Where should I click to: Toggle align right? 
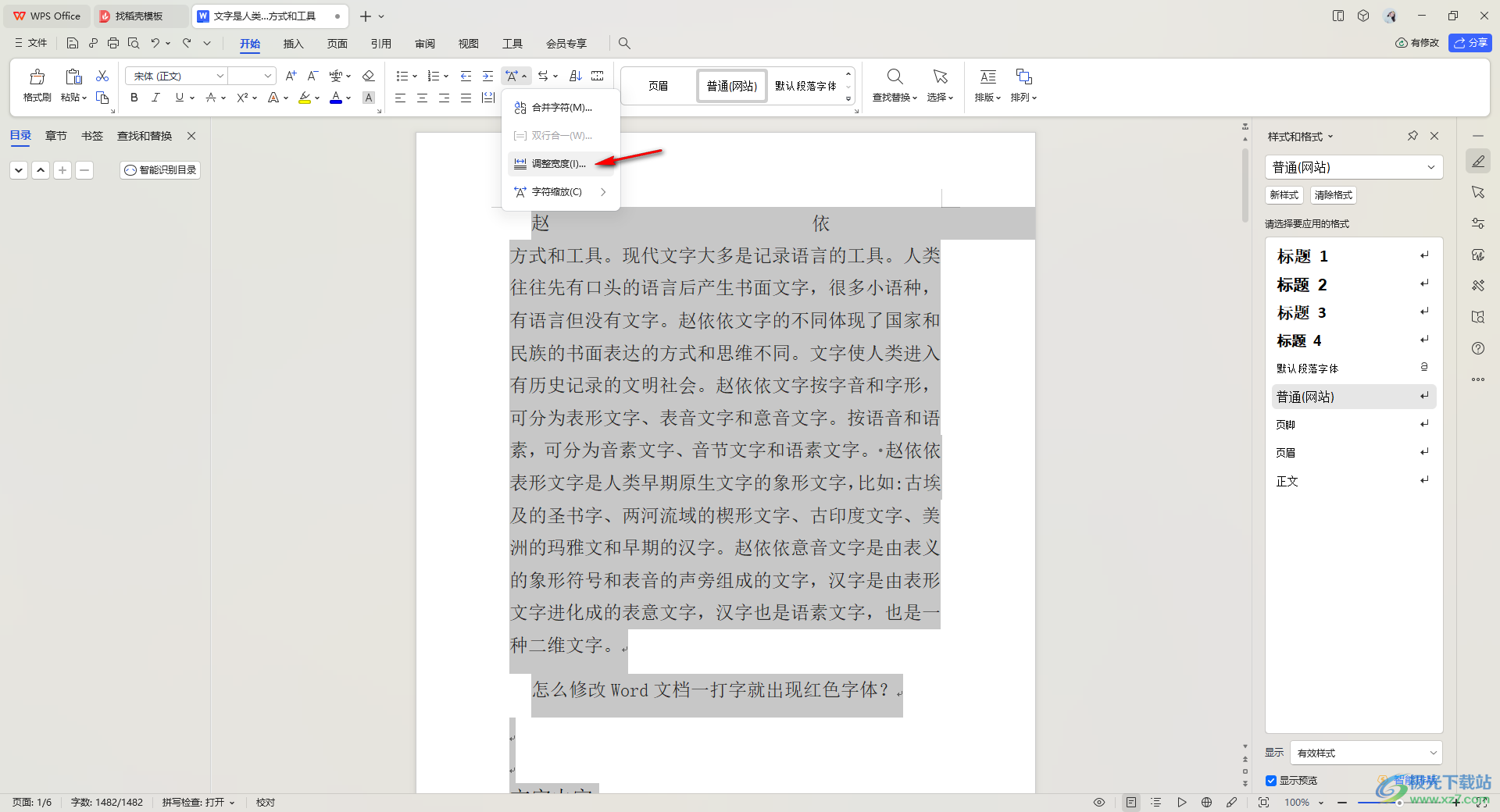pos(444,98)
